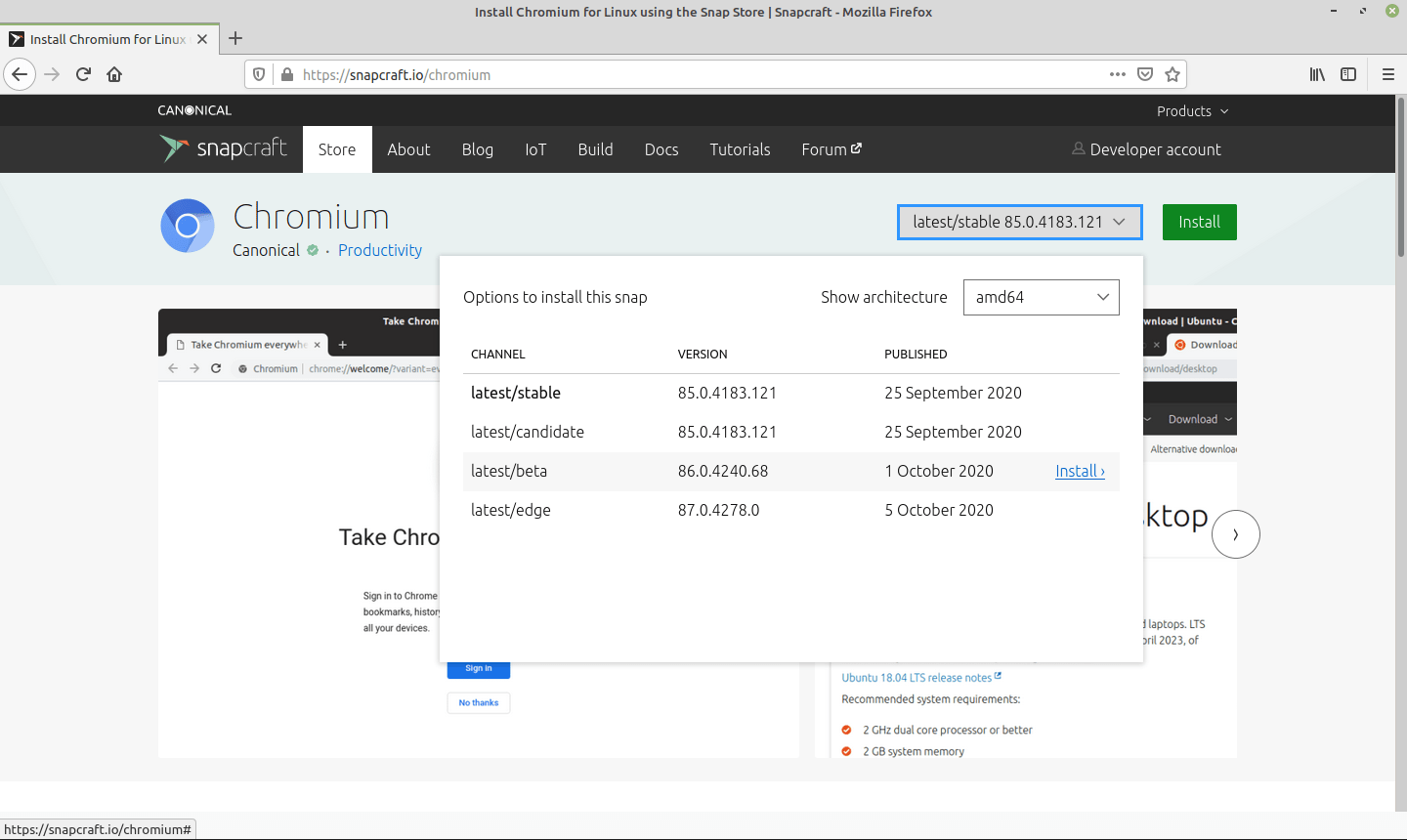Click the browser forward arrow
The image size is (1407, 840).
(53, 74)
